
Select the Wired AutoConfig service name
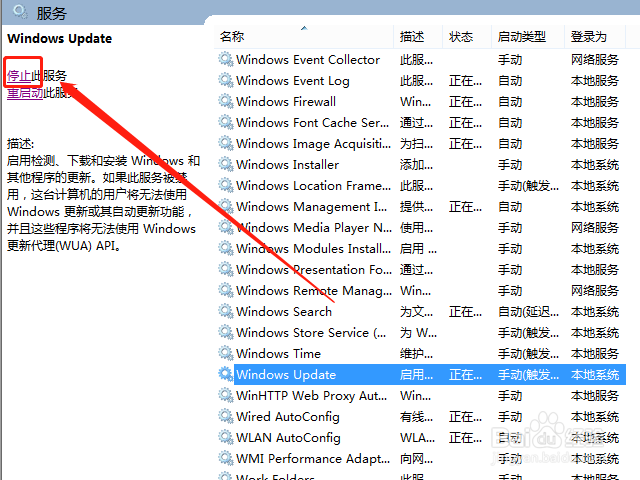[288, 417]
